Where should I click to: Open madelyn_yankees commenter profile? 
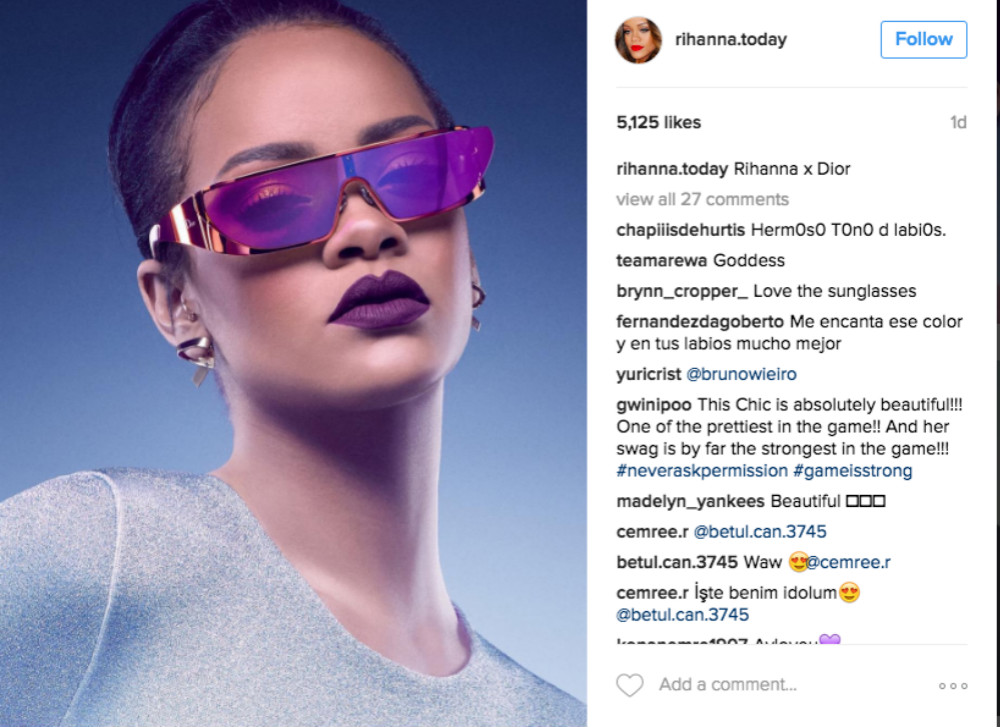(x=690, y=501)
